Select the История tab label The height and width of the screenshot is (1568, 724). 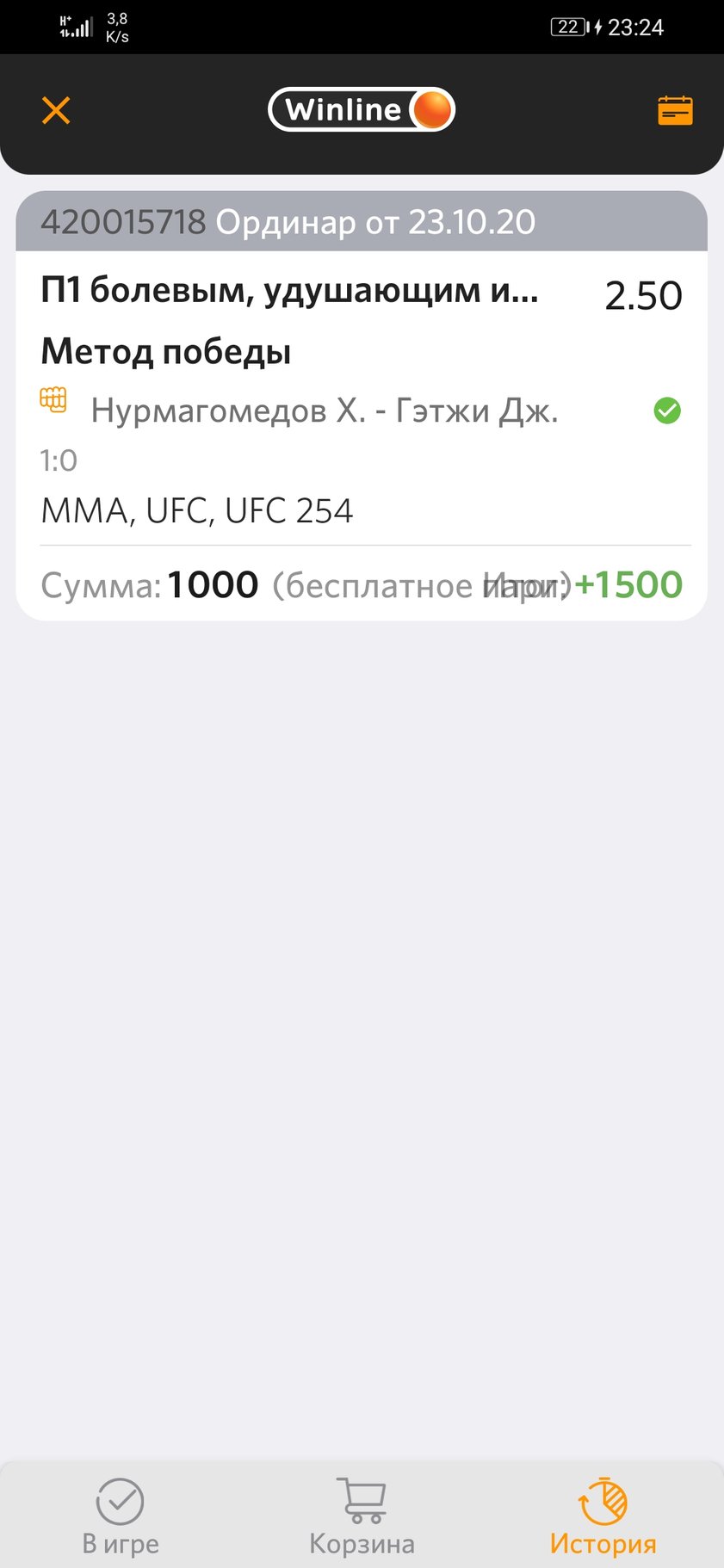point(603,1544)
